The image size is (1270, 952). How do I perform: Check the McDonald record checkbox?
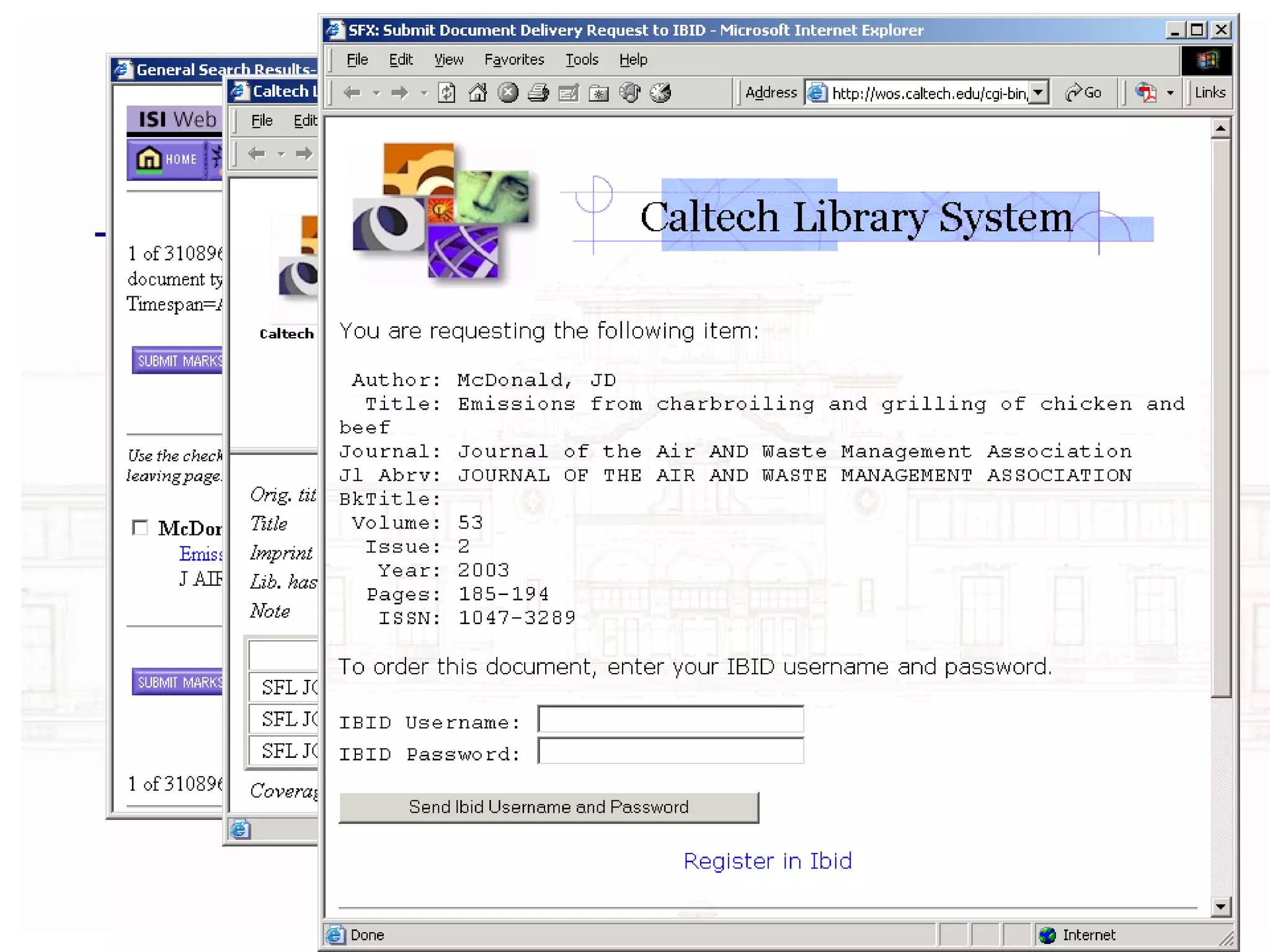click(141, 527)
